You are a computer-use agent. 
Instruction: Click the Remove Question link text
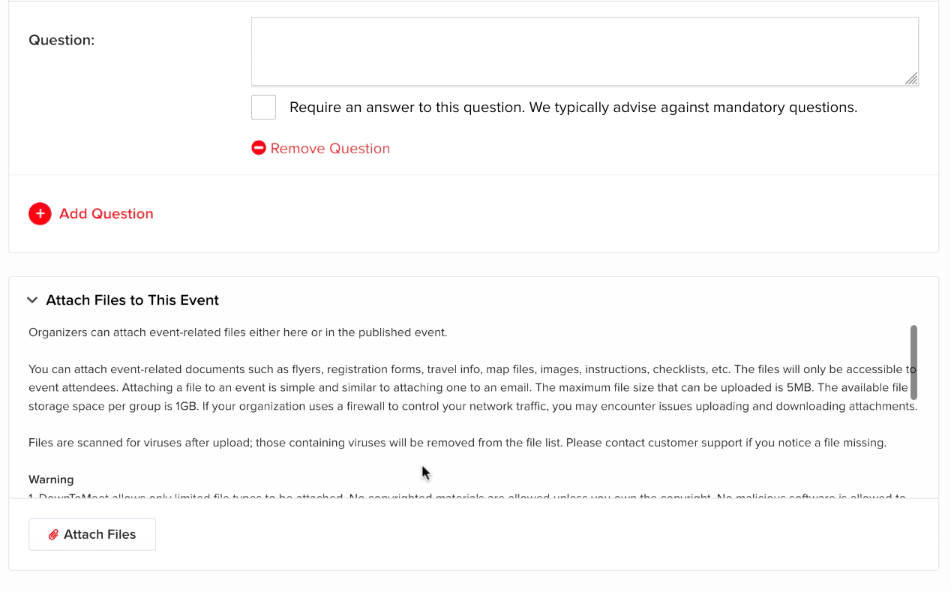[x=330, y=148]
